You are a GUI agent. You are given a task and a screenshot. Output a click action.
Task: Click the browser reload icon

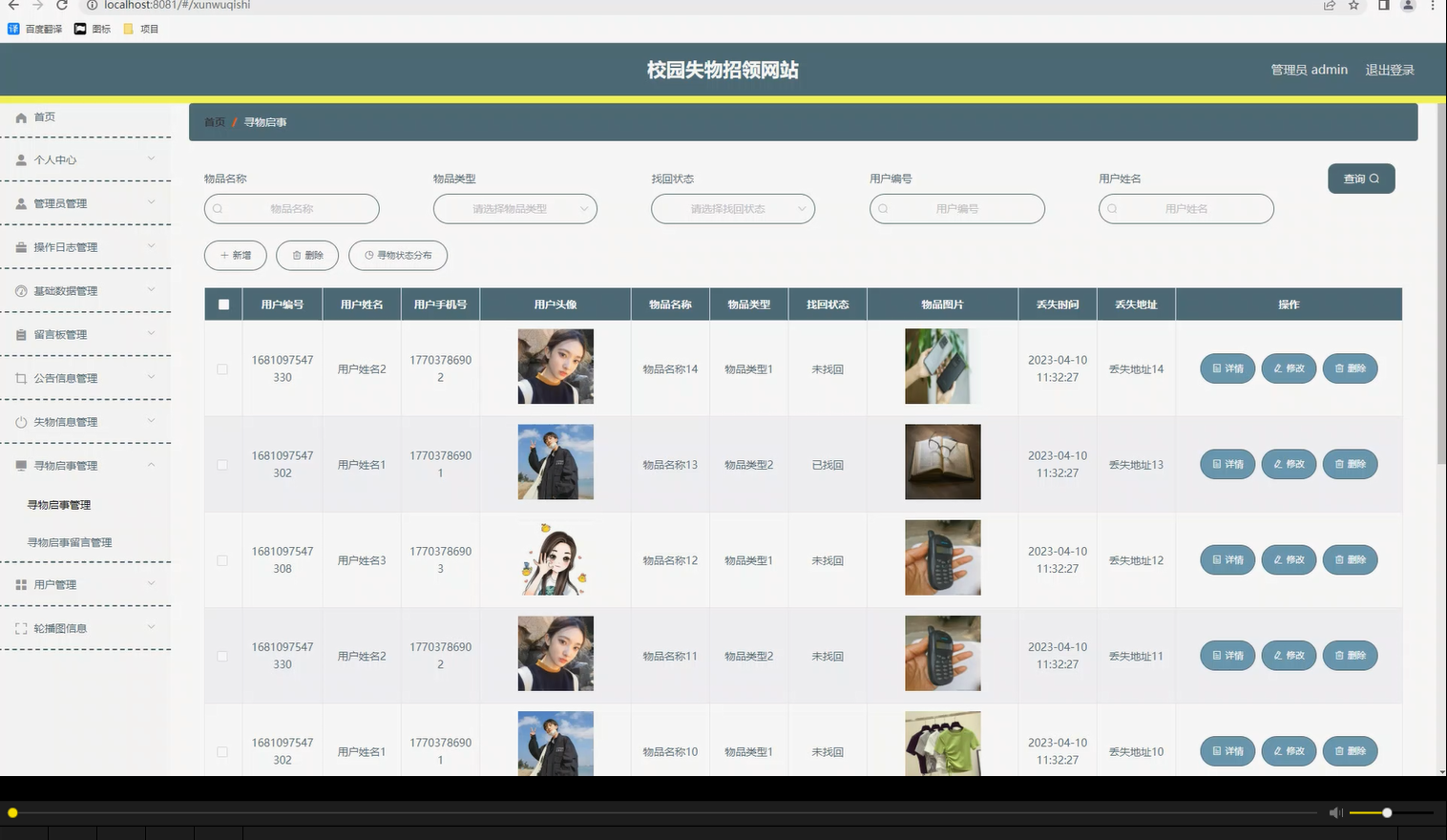pos(62,5)
